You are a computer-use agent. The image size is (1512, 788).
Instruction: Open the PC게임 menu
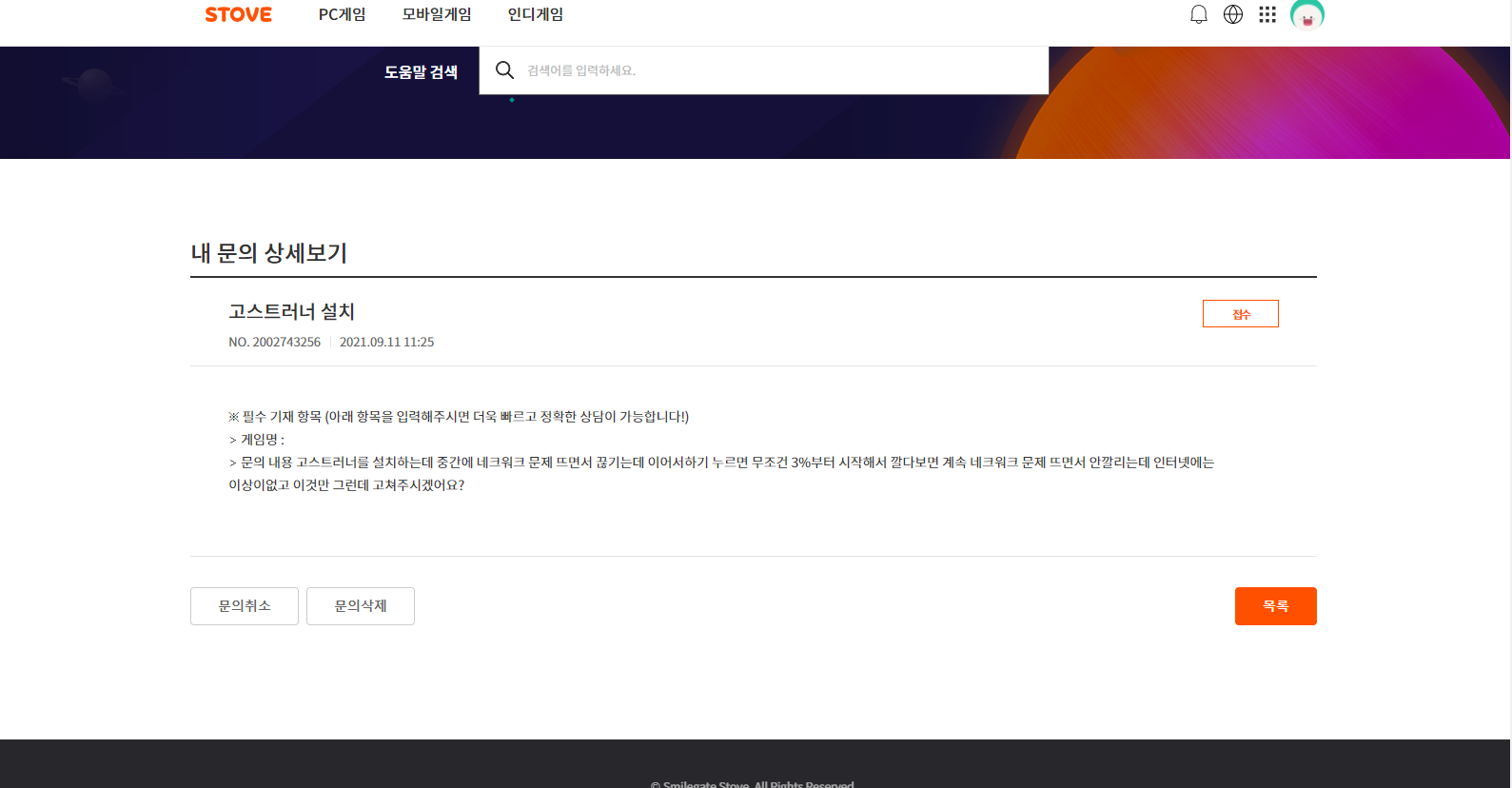click(x=342, y=14)
